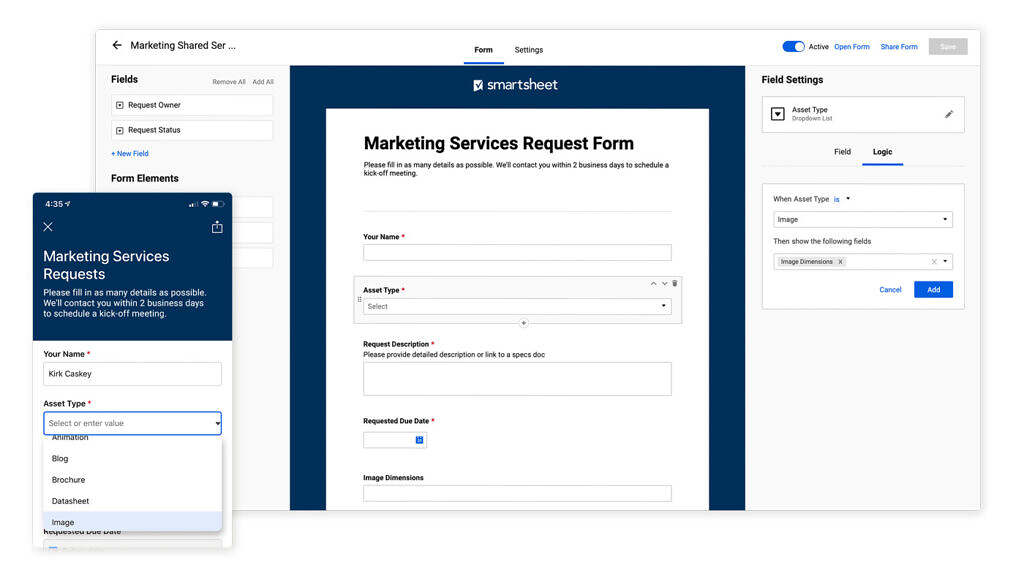This screenshot has height=576, width=1024.
Task: Switch to the Field tab in Field Settings
Action: pos(842,152)
